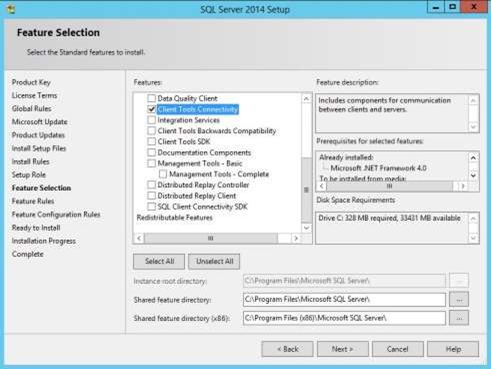This screenshot has height=369, width=491.
Task: Check the Client Tools SDK checkbox
Action: tap(152, 142)
